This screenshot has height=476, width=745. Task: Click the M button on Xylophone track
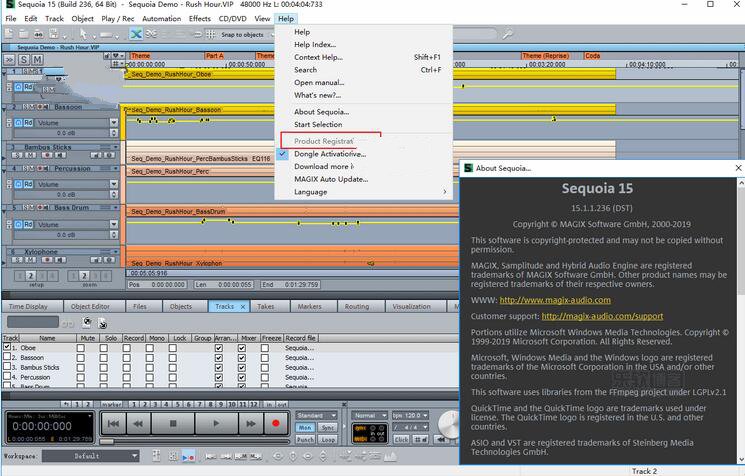coord(30,260)
